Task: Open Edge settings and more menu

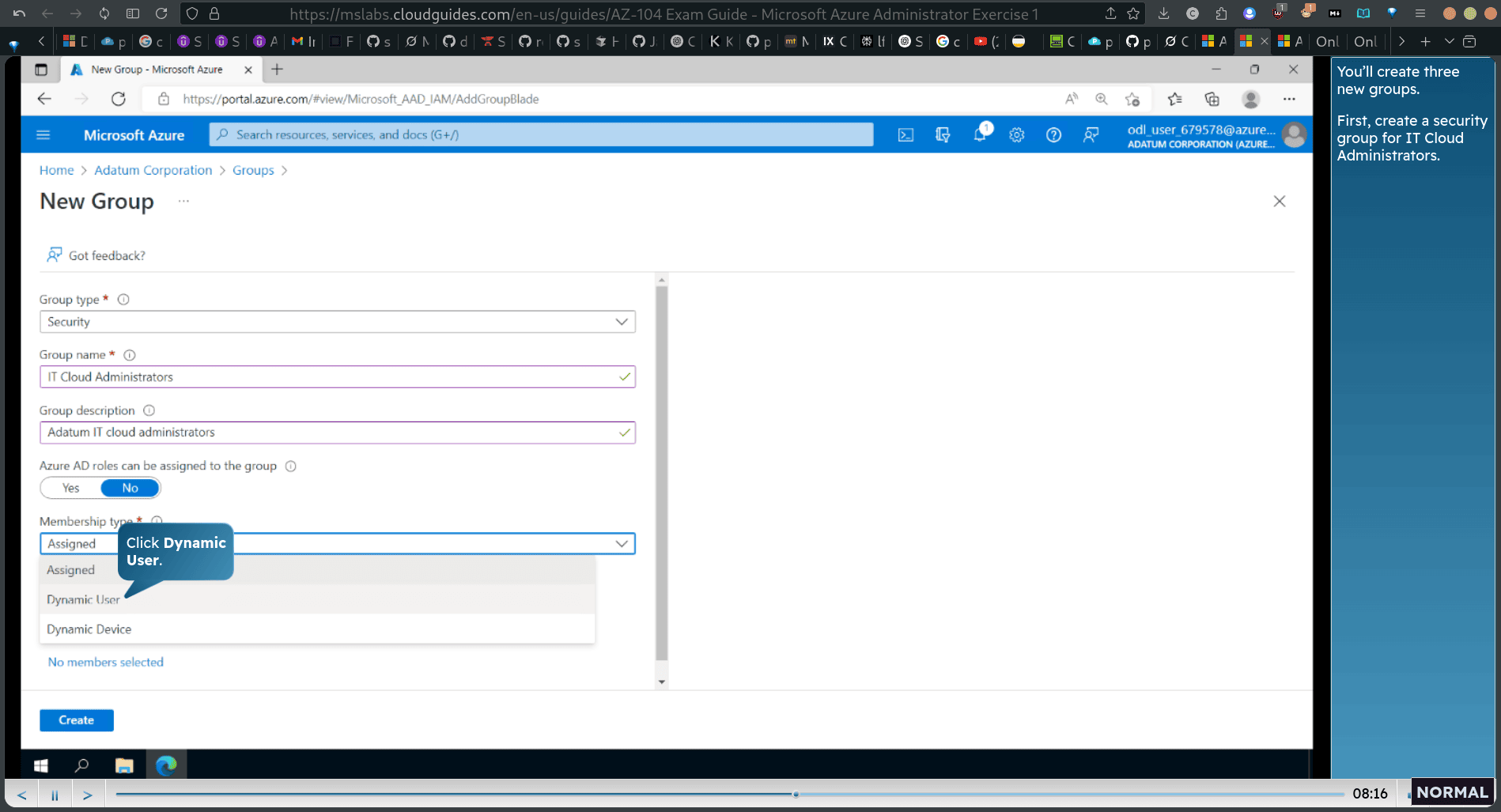Action: click(x=1289, y=99)
